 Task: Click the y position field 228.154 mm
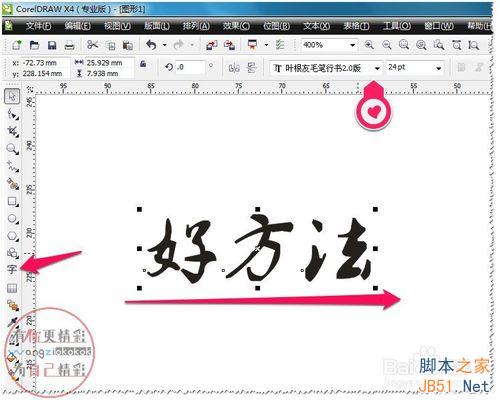click(x=45, y=73)
